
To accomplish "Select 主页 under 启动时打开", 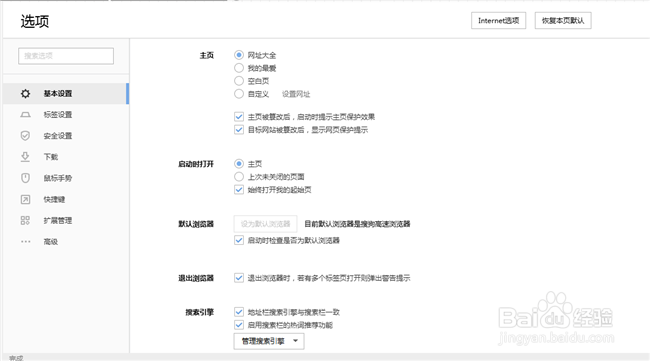I will point(239,164).
